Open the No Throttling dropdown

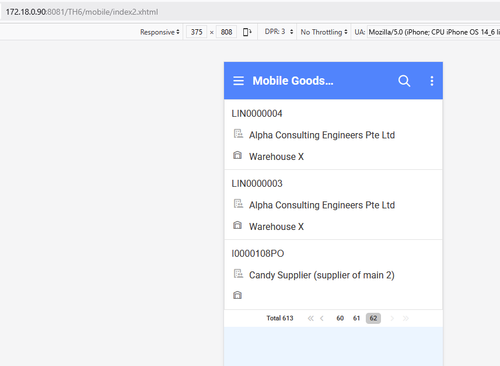pyautogui.click(x=324, y=32)
